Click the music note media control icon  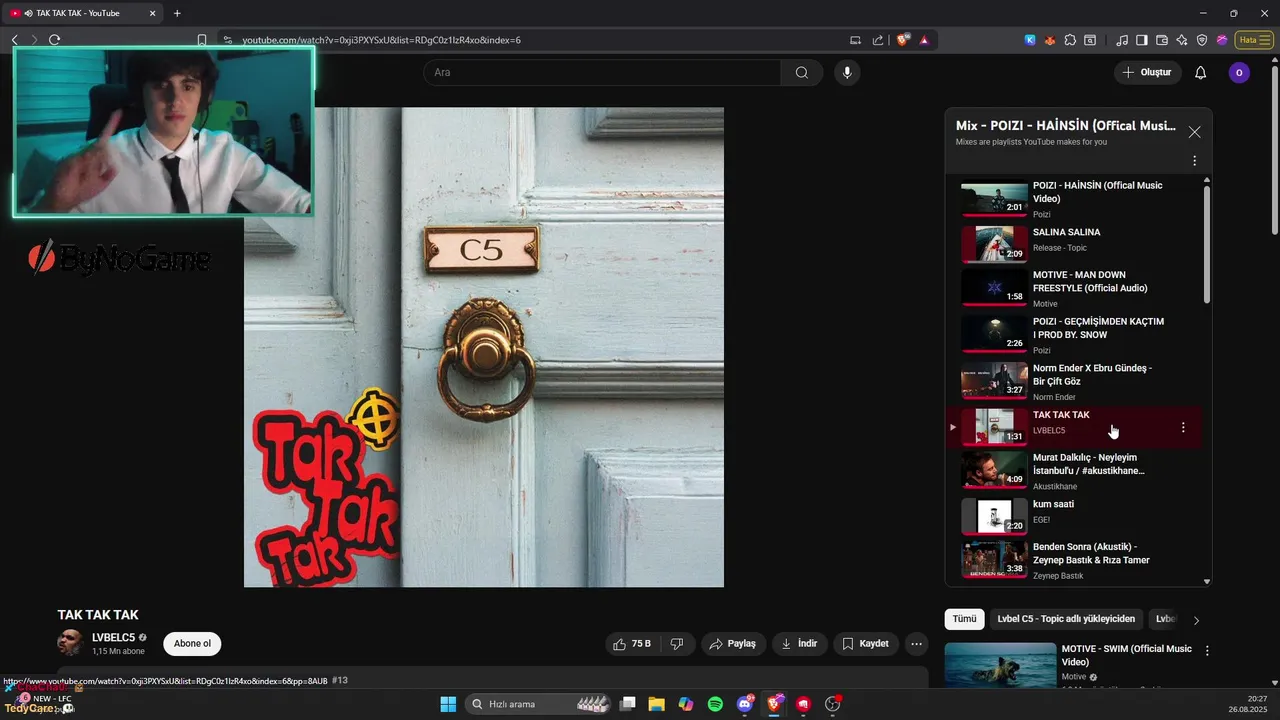pyautogui.click(x=1122, y=40)
